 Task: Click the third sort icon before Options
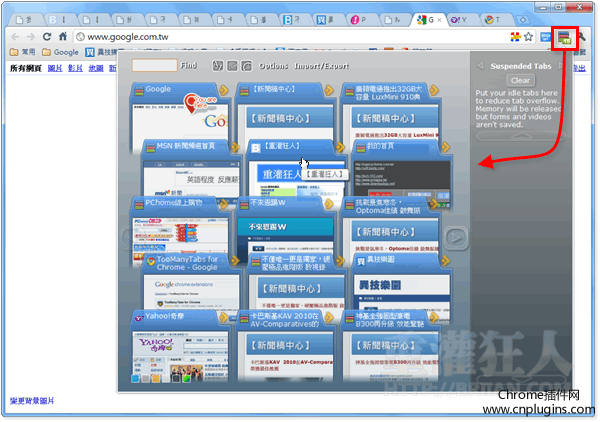pos(247,66)
